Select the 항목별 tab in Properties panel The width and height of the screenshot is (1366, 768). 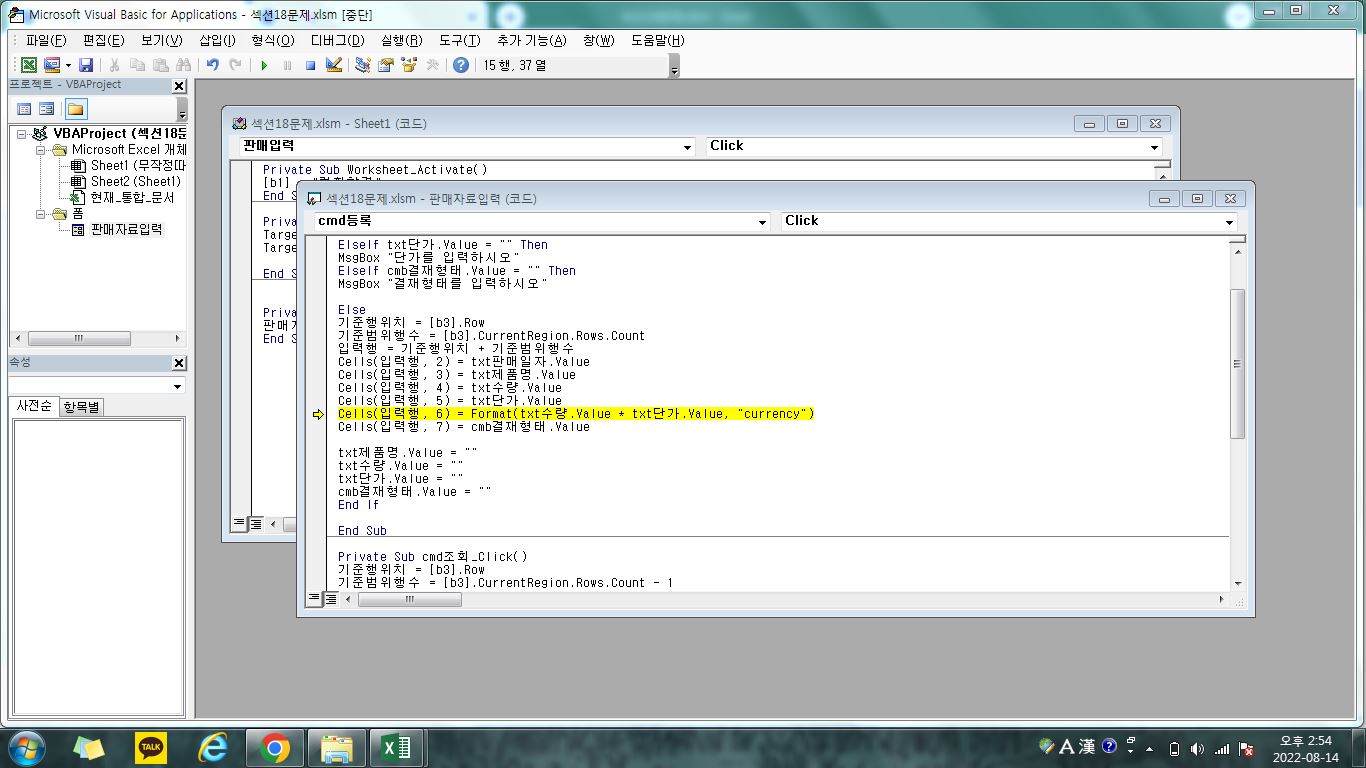82,407
